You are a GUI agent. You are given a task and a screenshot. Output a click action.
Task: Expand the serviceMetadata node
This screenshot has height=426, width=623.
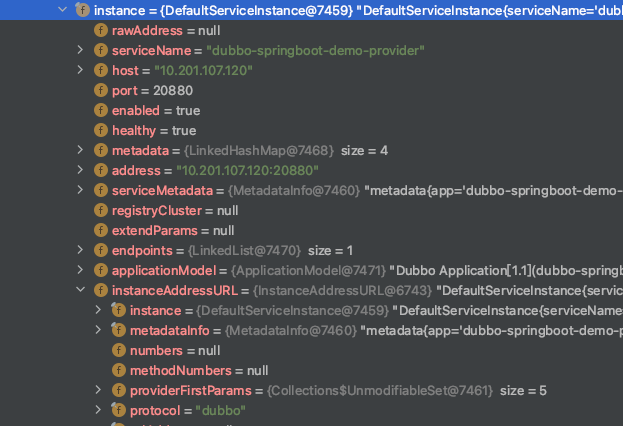(80, 190)
